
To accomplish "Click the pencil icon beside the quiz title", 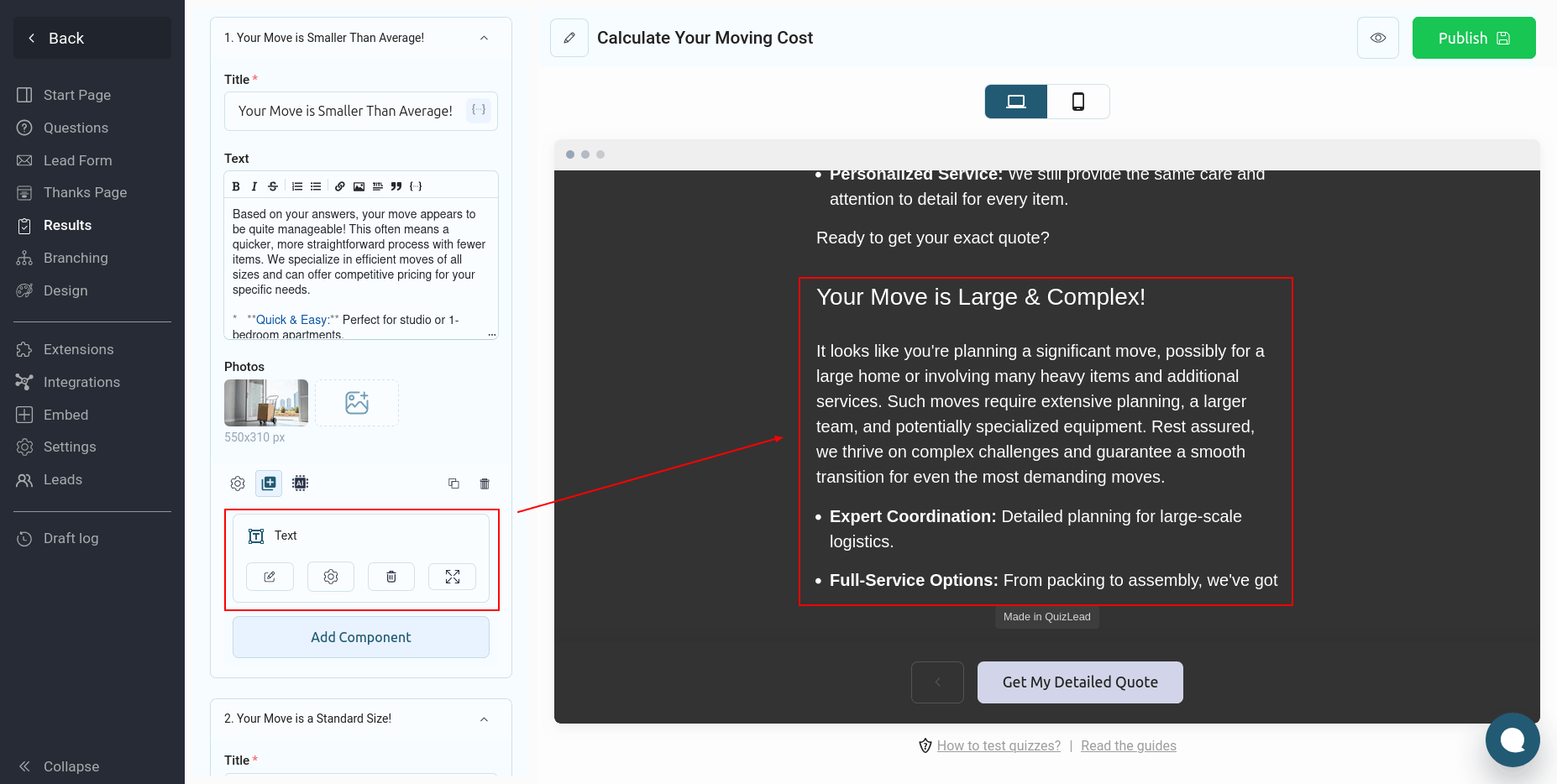I will tap(569, 38).
